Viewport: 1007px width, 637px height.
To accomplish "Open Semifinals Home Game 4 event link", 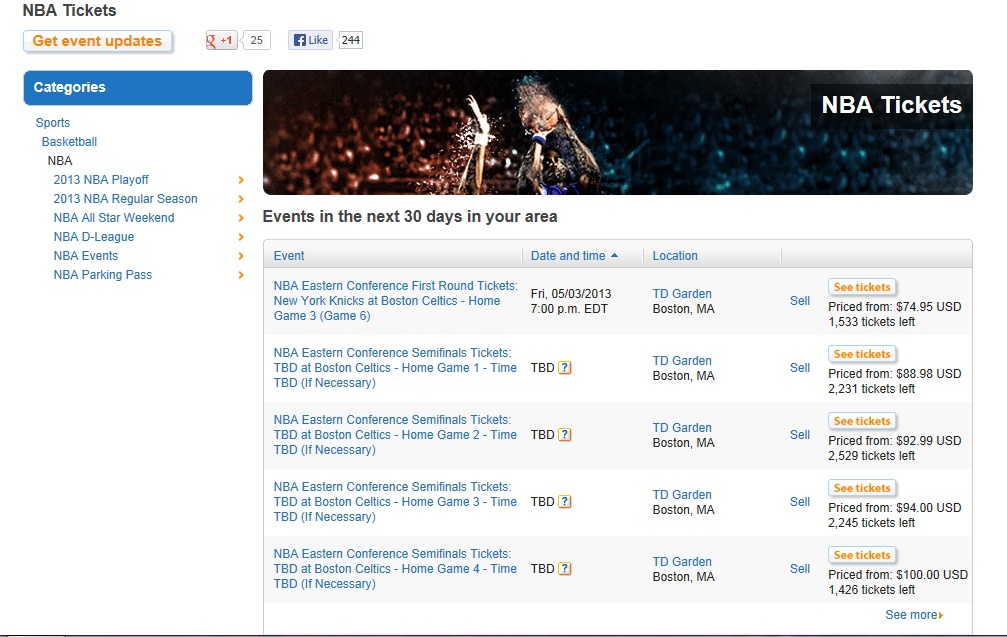I will pos(395,569).
